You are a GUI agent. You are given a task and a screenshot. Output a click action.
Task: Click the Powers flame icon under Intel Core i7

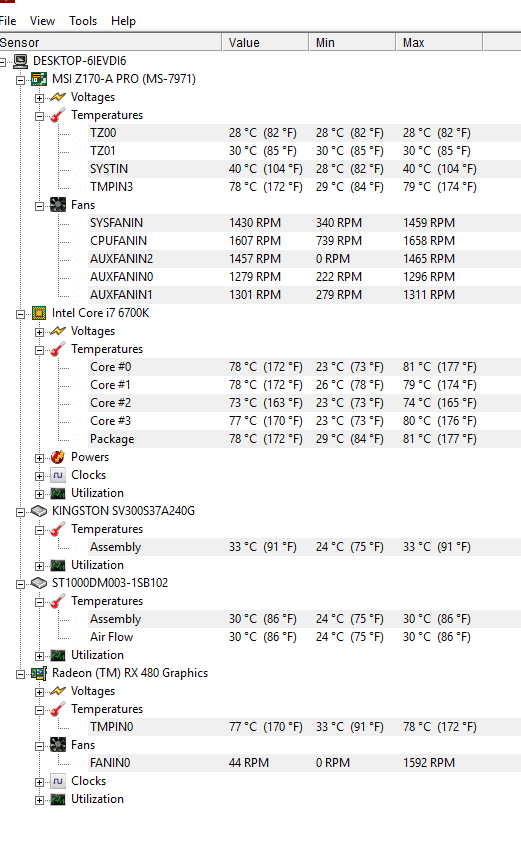click(58, 457)
